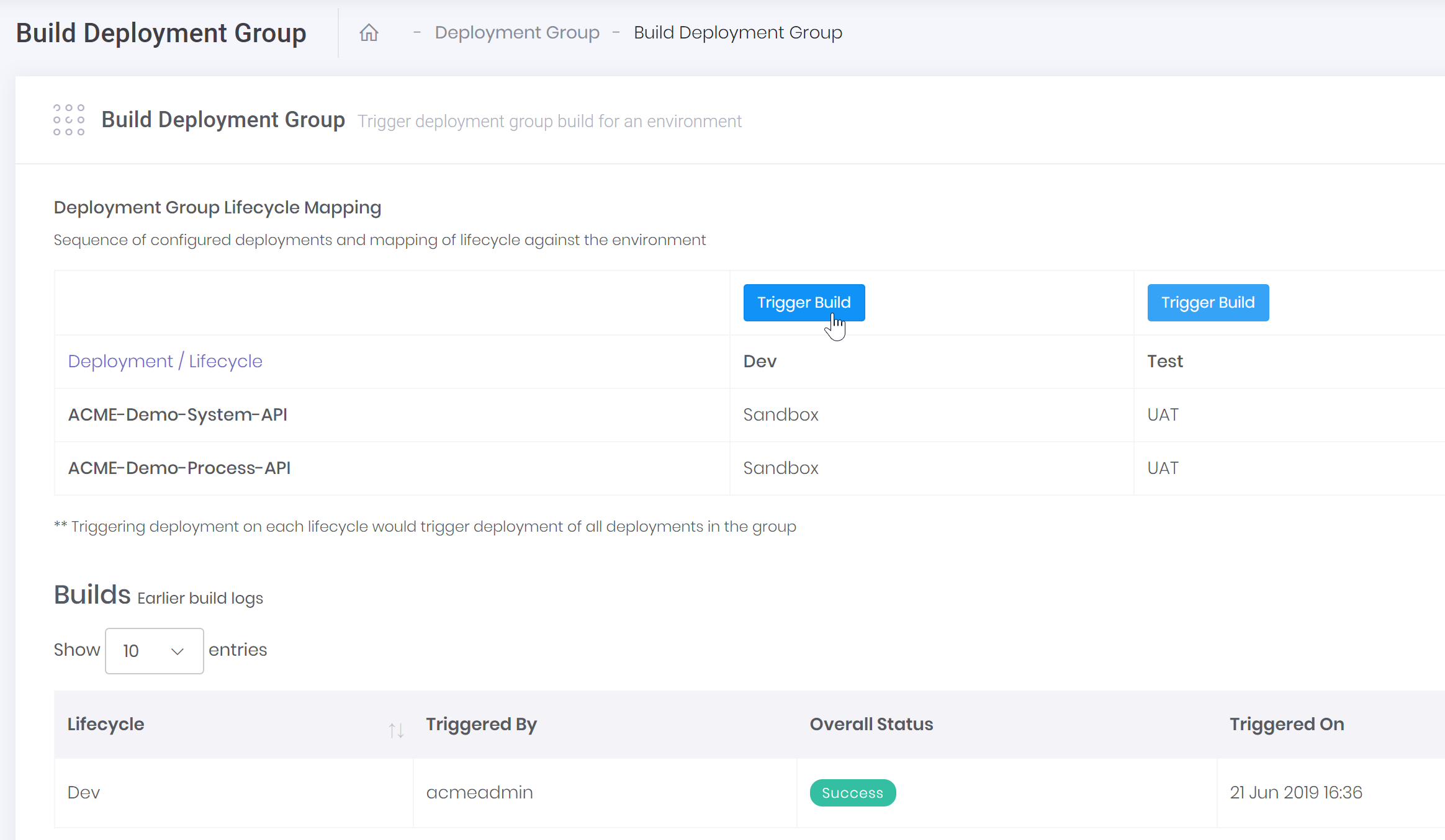
Task: Open the Build Deployment Group breadcrumb item
Action: coord(738,32)
